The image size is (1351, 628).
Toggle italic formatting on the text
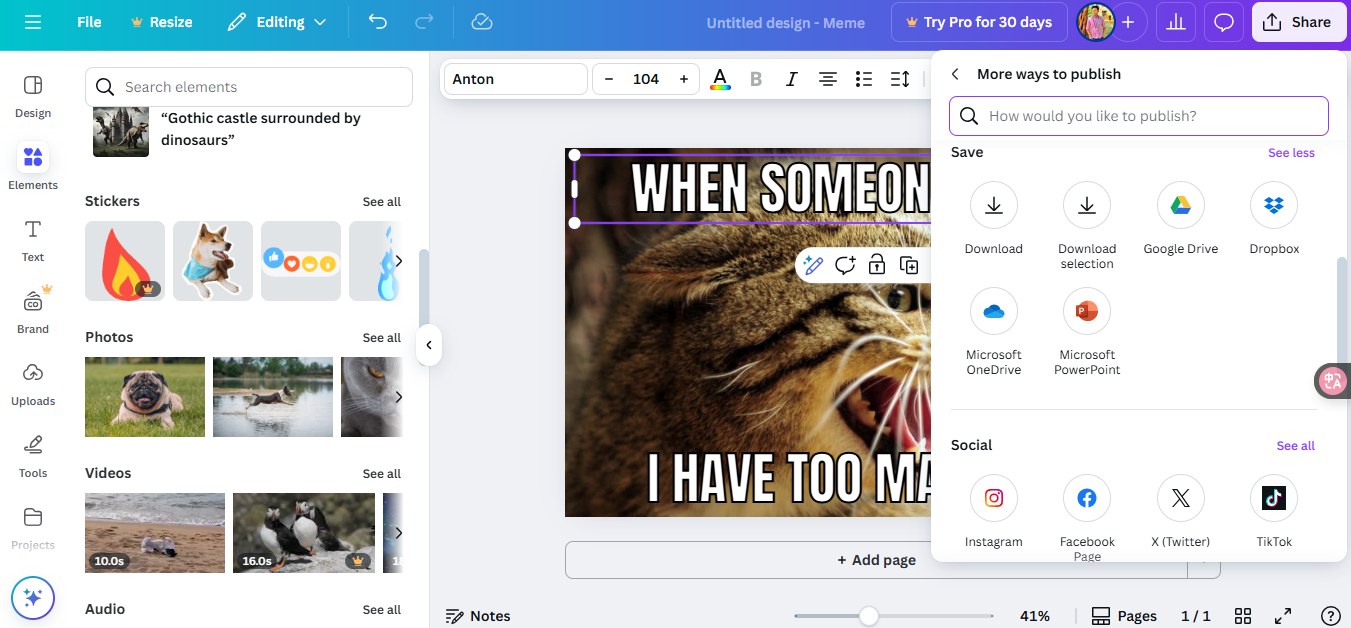point(791,78)
